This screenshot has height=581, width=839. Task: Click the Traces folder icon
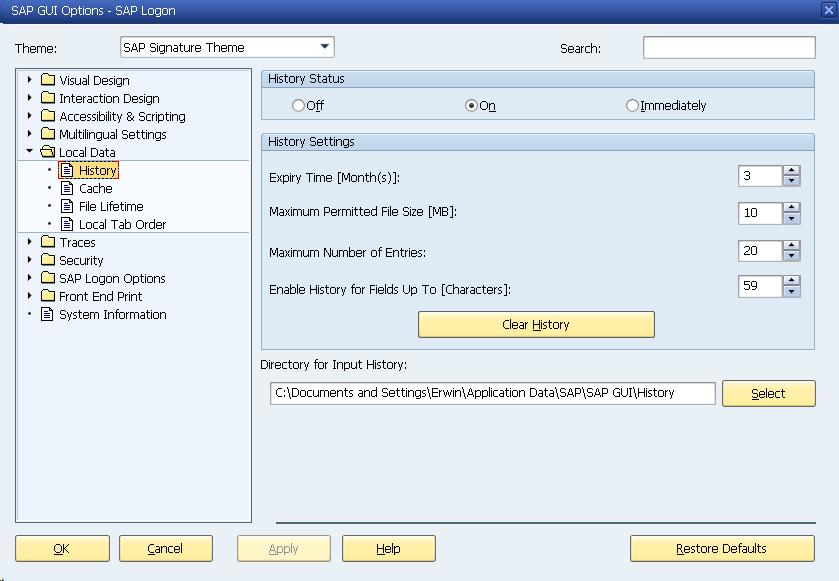coord(48,242)
